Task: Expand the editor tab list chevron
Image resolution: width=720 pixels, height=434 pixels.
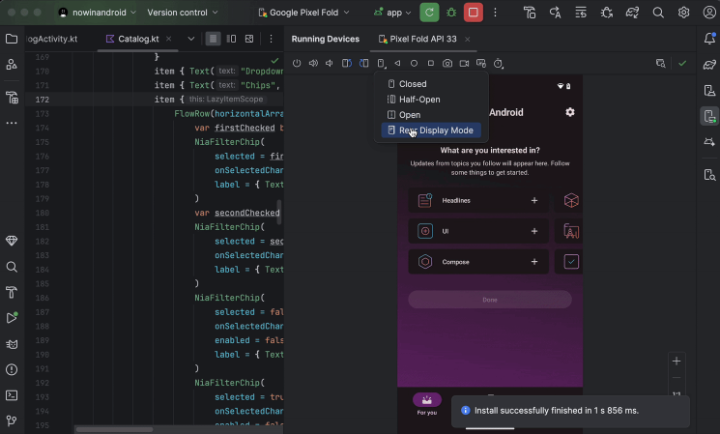Action: click(191, 39)
